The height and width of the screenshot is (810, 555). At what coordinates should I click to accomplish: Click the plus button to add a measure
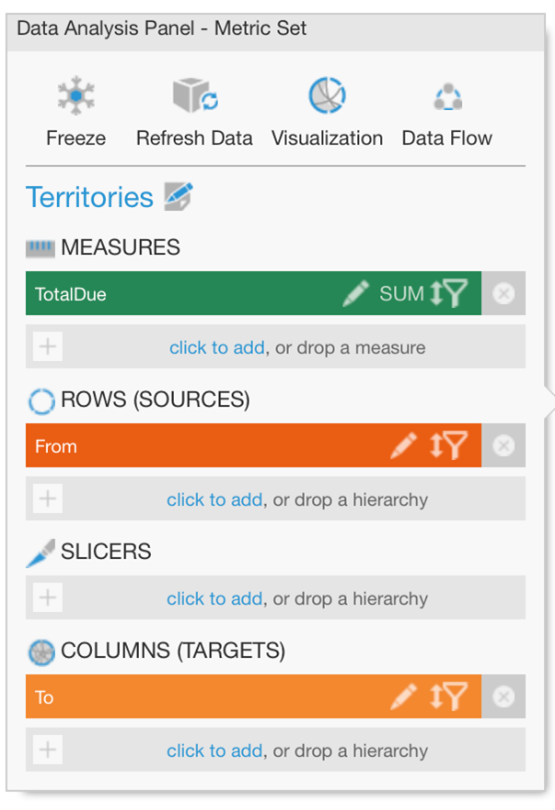pyautogui.click(x=48, y=346)
